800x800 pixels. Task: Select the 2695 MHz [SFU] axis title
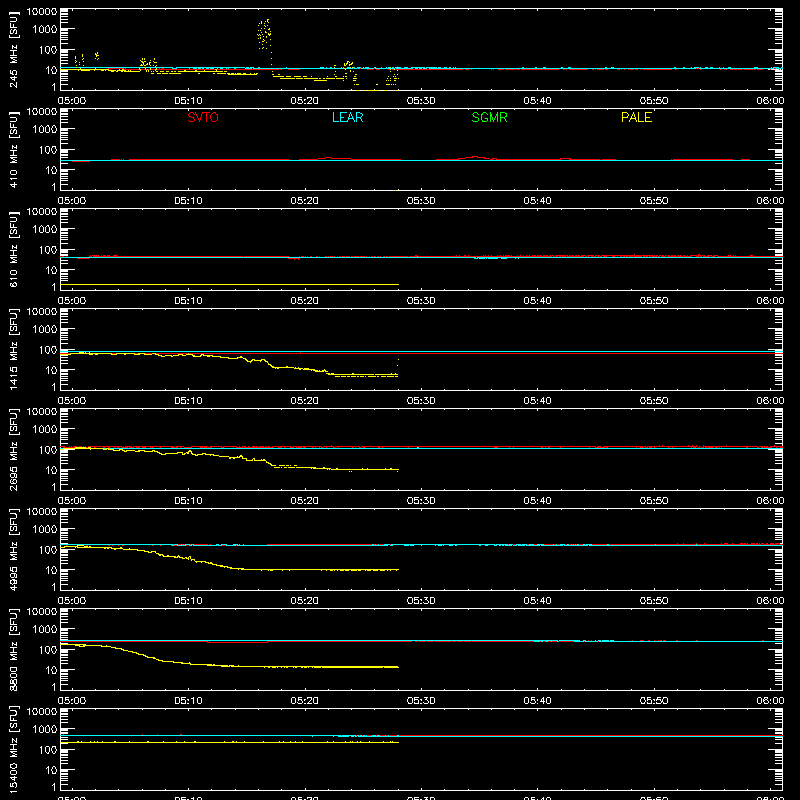click(14, 449)
